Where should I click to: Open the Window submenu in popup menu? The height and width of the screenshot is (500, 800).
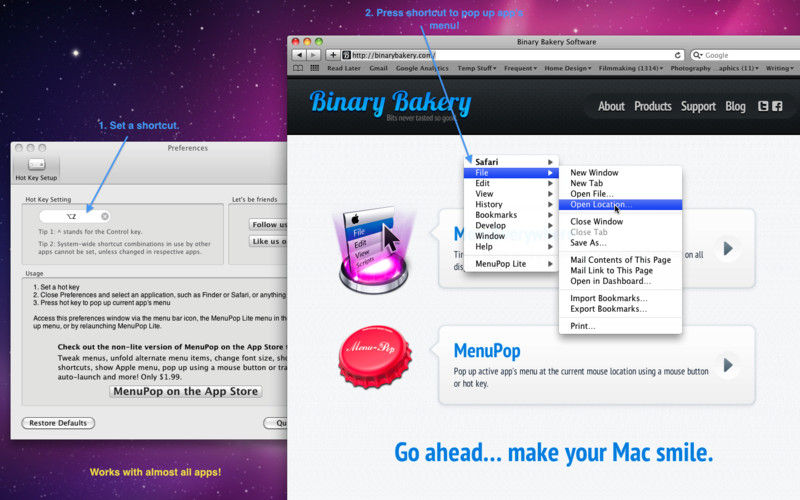[511, 236]
